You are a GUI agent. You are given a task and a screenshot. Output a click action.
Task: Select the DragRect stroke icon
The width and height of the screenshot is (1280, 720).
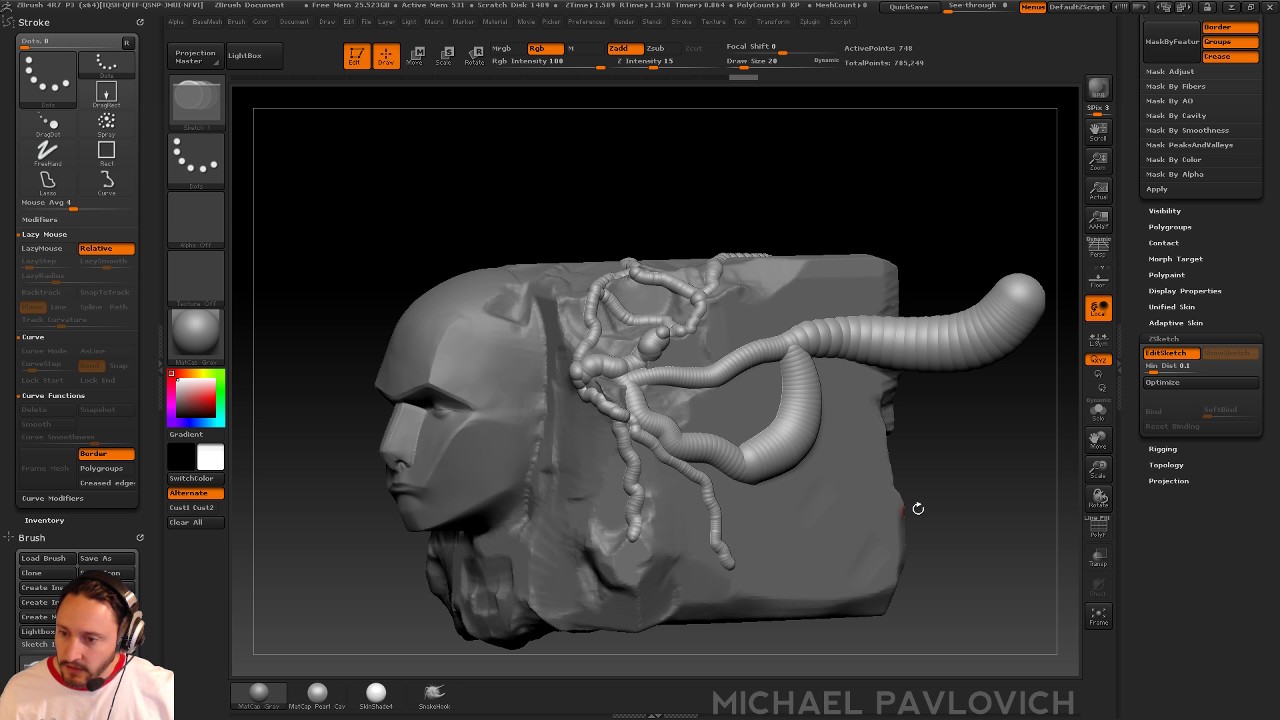[106, 95]
